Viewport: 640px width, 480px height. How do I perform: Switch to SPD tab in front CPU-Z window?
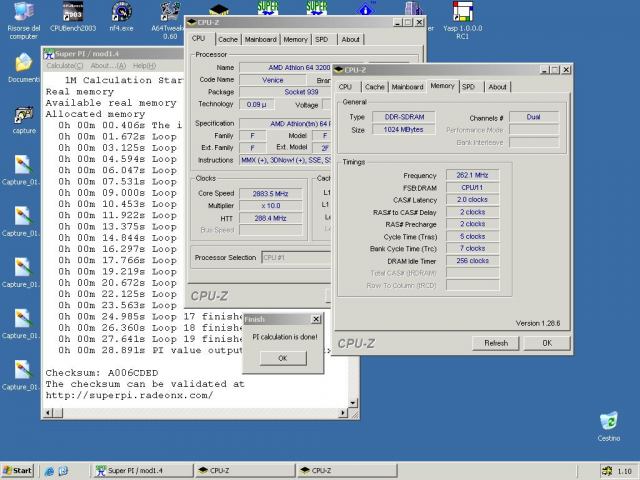(x=469, y=87)
